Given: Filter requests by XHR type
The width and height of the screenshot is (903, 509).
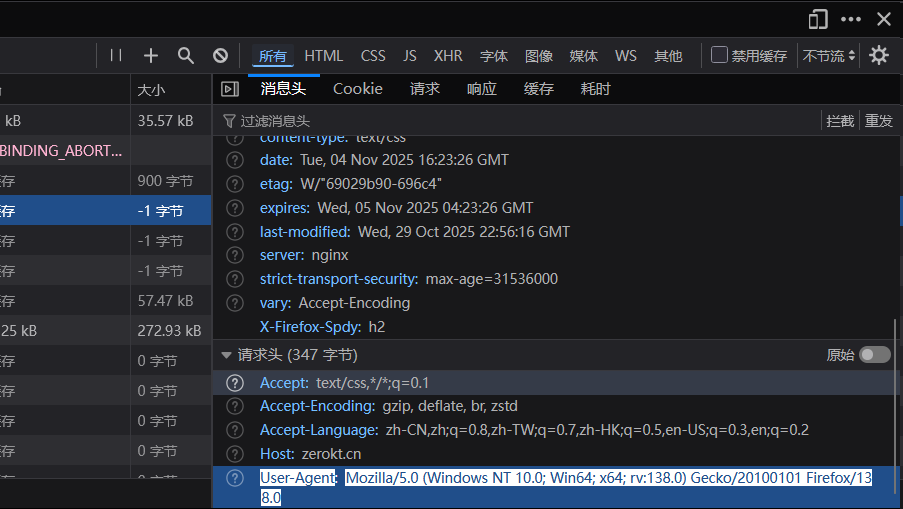Looking at the screenshot, I should [447, 56].
